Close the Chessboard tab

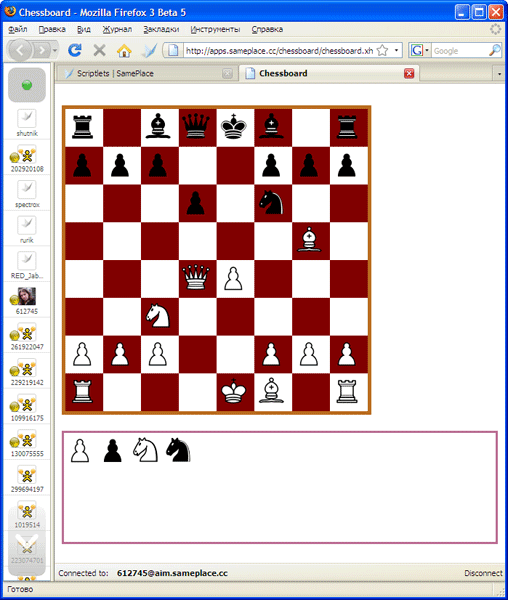(x=409, y=73)
